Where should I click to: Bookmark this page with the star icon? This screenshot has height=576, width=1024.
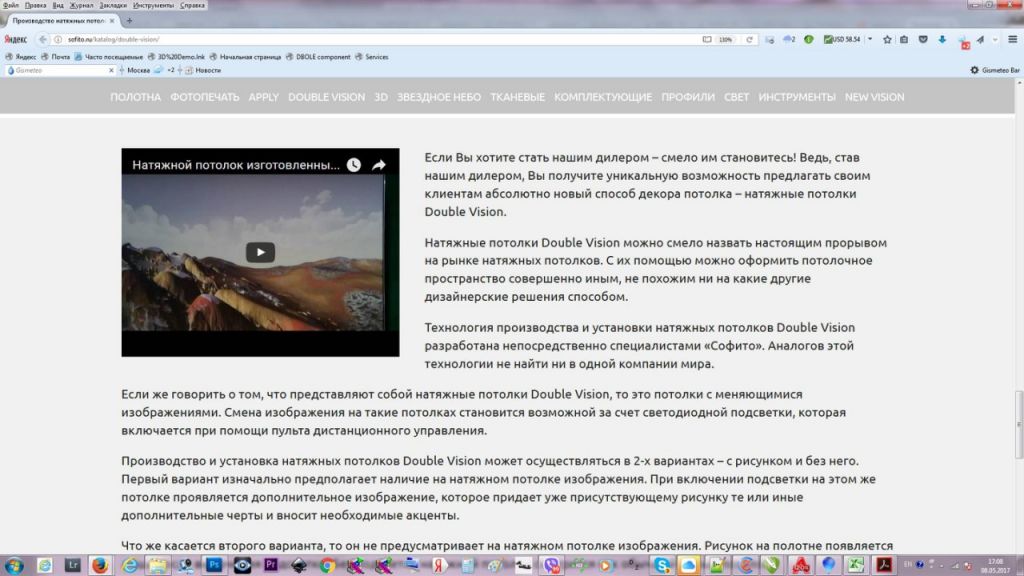pyautogui.click(x=887, y=39)
